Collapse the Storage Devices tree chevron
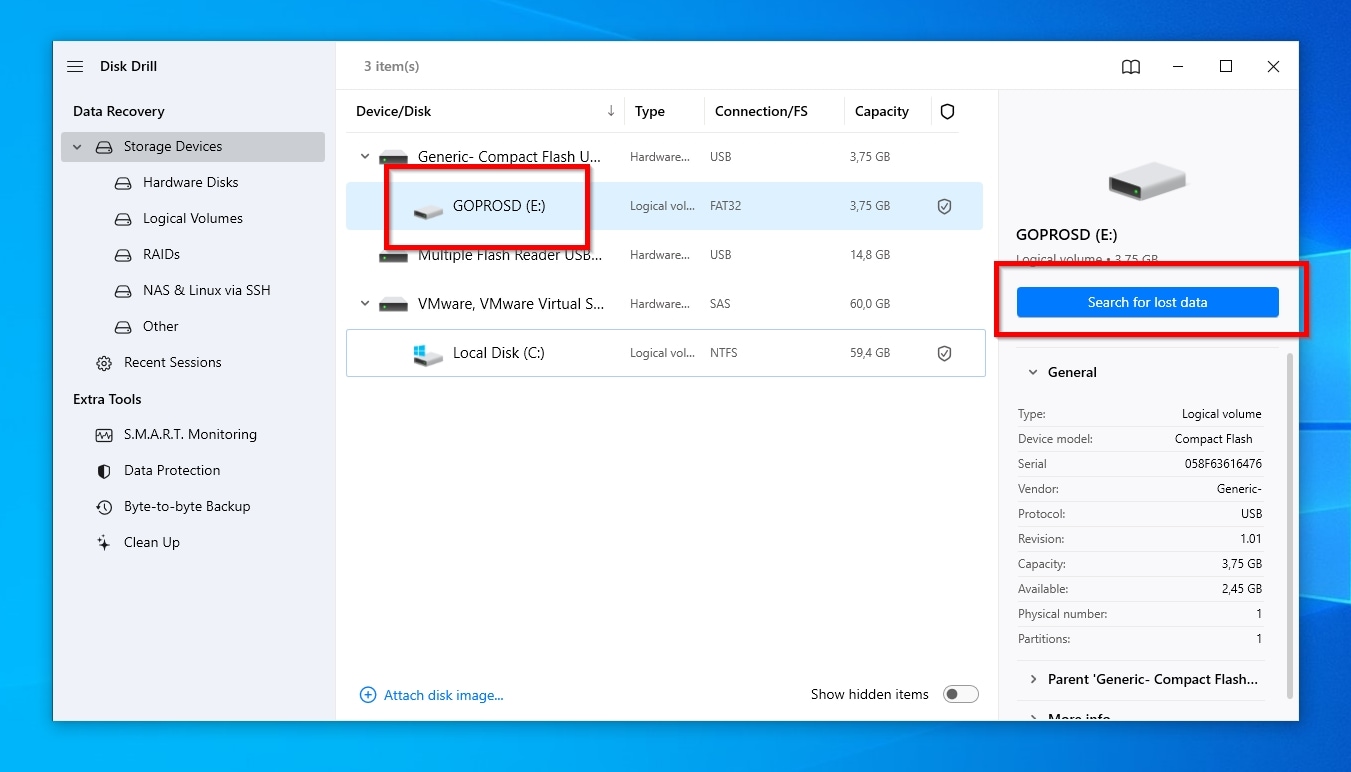The height and width of the screenshot is (772, 1351). pos(77,147)
